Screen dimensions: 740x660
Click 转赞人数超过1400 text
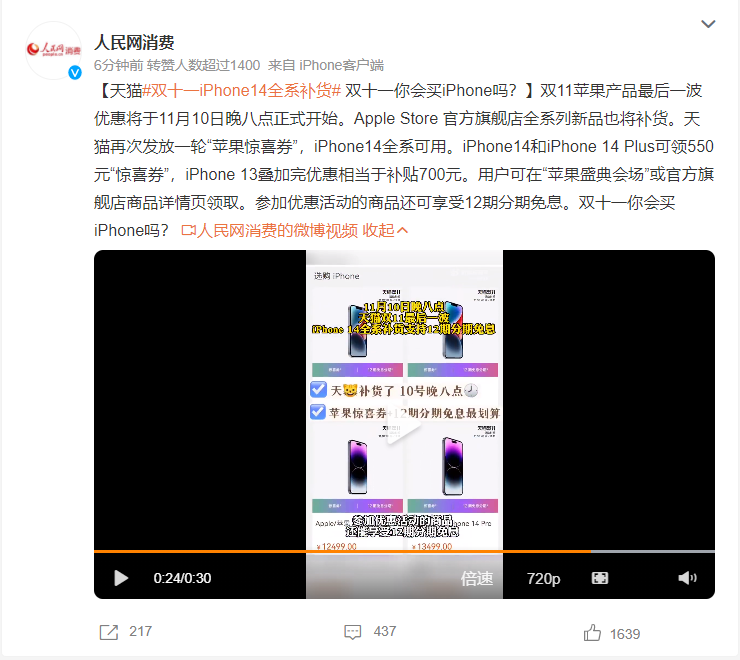[203, 65]
